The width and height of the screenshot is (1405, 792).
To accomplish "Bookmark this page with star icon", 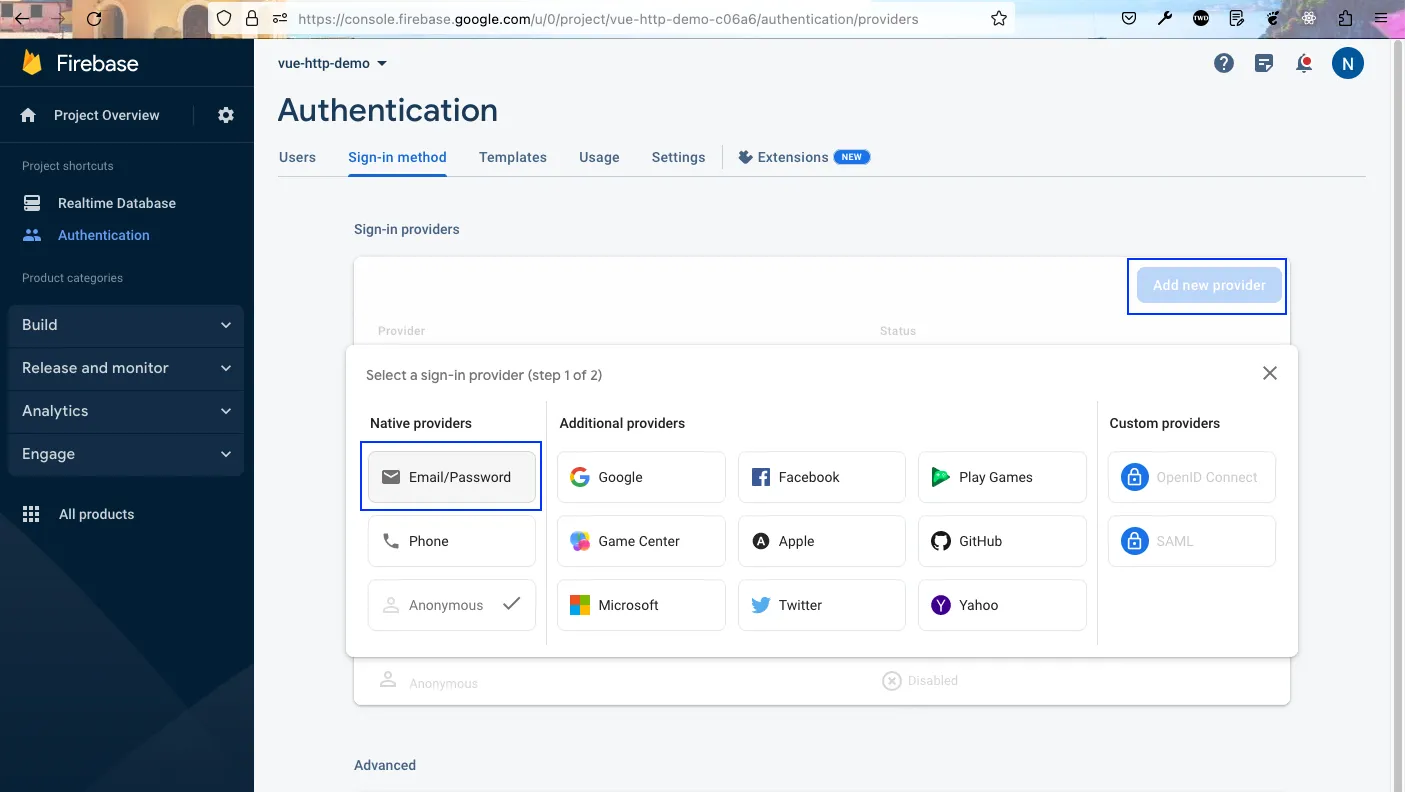I will click(x=998, y=18).
